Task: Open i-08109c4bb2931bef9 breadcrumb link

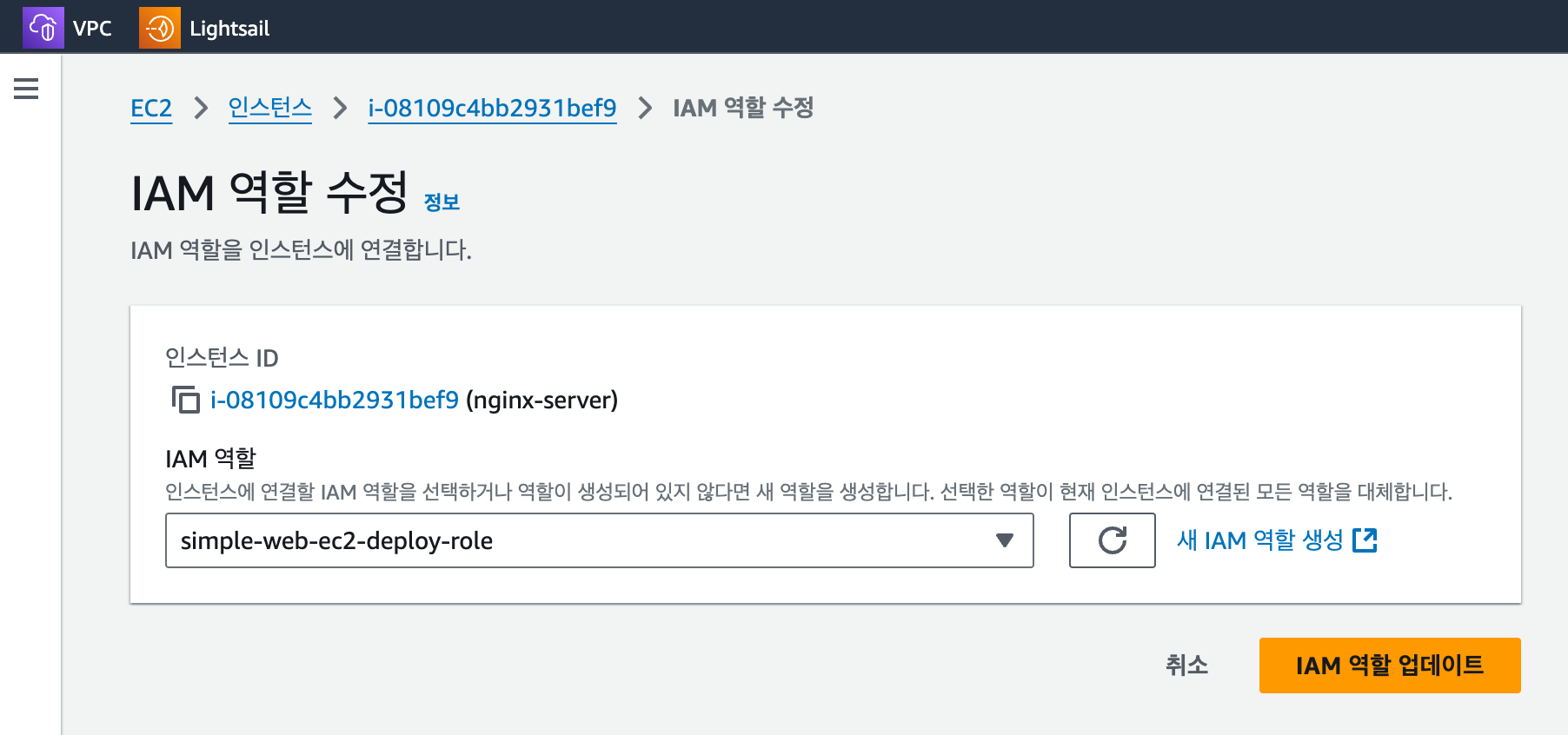Action: point(492,109)
